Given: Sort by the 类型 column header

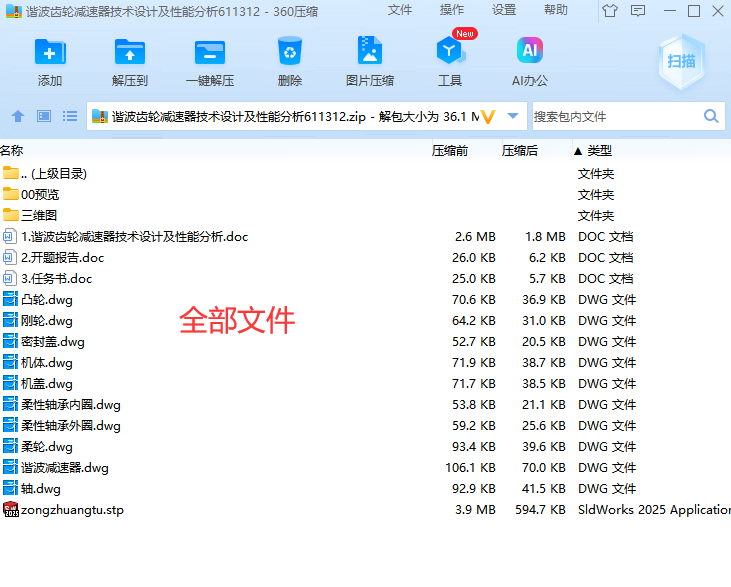Looking at the screenshot, I should coord(599,150).
